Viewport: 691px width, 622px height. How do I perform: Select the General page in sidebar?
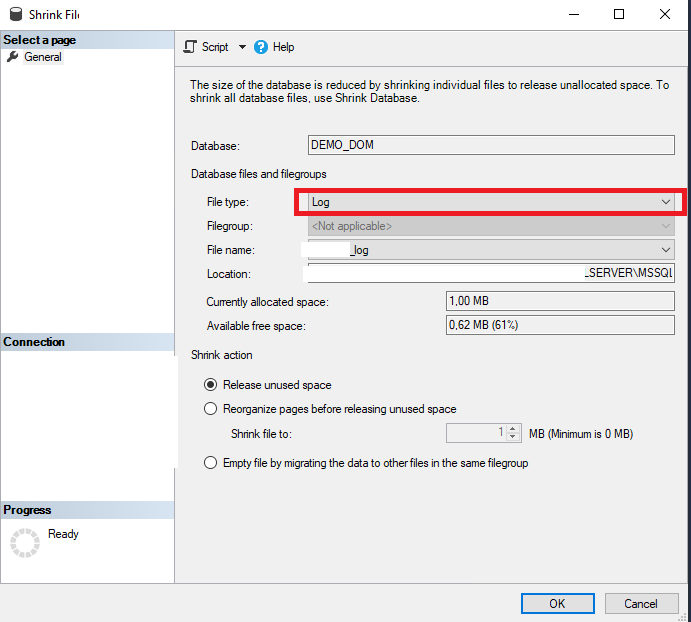(x=43, y=57)
